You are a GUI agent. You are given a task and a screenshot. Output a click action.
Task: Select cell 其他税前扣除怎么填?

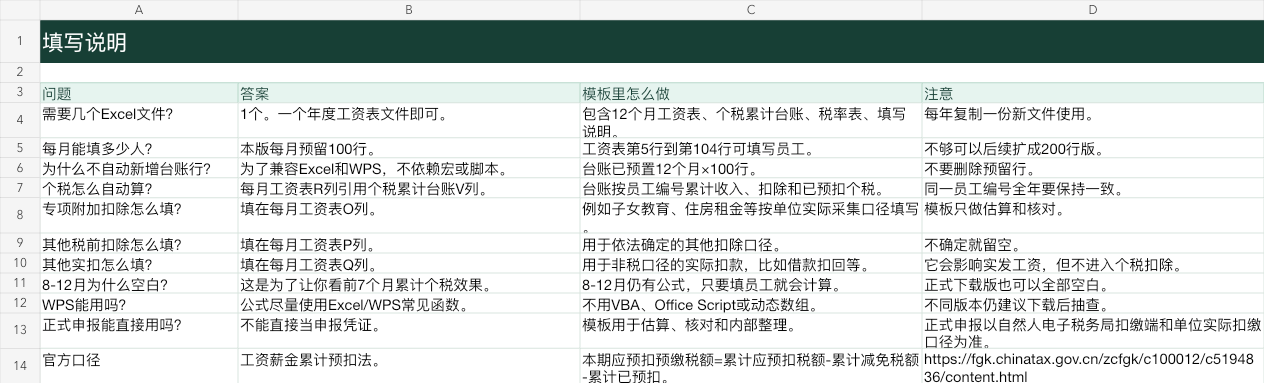tap(139, 245)
